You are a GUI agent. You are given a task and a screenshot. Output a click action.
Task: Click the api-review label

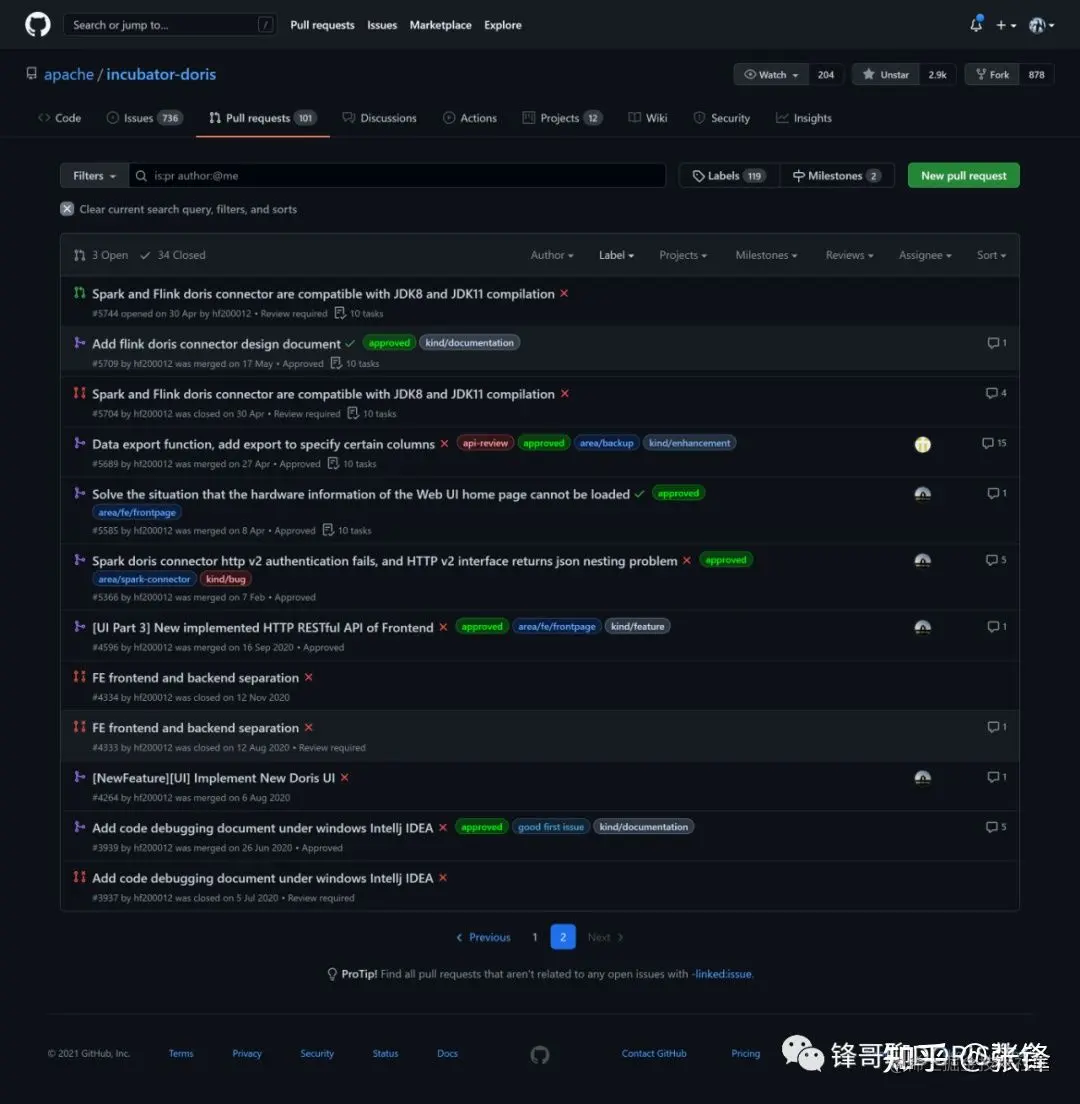[x=485, y=443]
